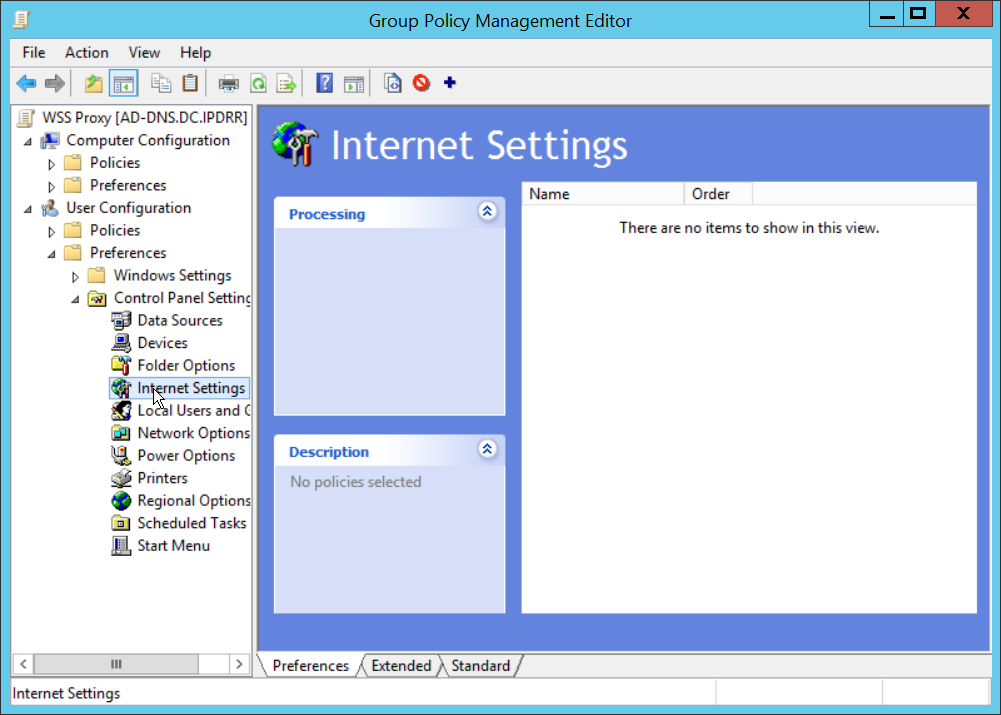This screenshot has height=715, width=1001.
Task: Select Scheduled Tasks in the tree
Action: (191, 523)
